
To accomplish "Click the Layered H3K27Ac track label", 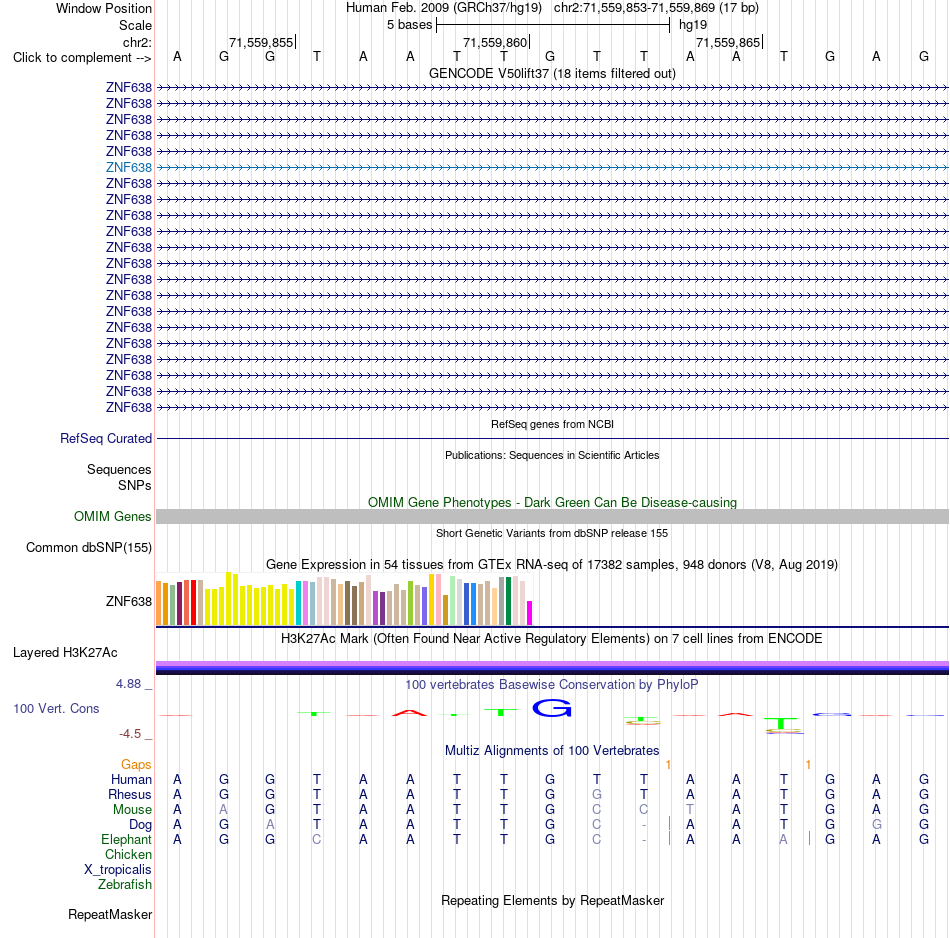I will (65, 653).
